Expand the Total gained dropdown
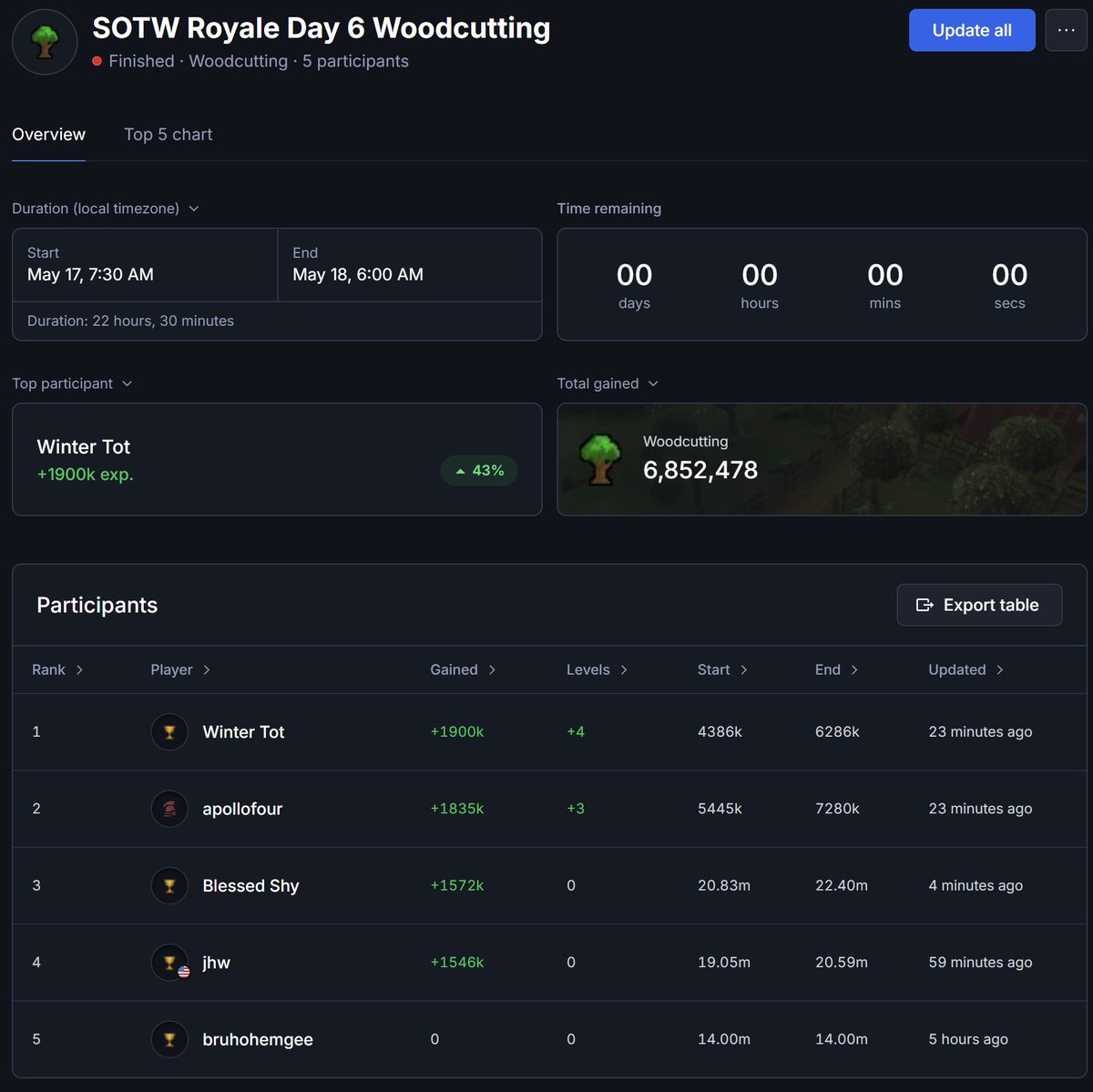The width and height of the screenshot is (1093, 1092). [608, 383]
